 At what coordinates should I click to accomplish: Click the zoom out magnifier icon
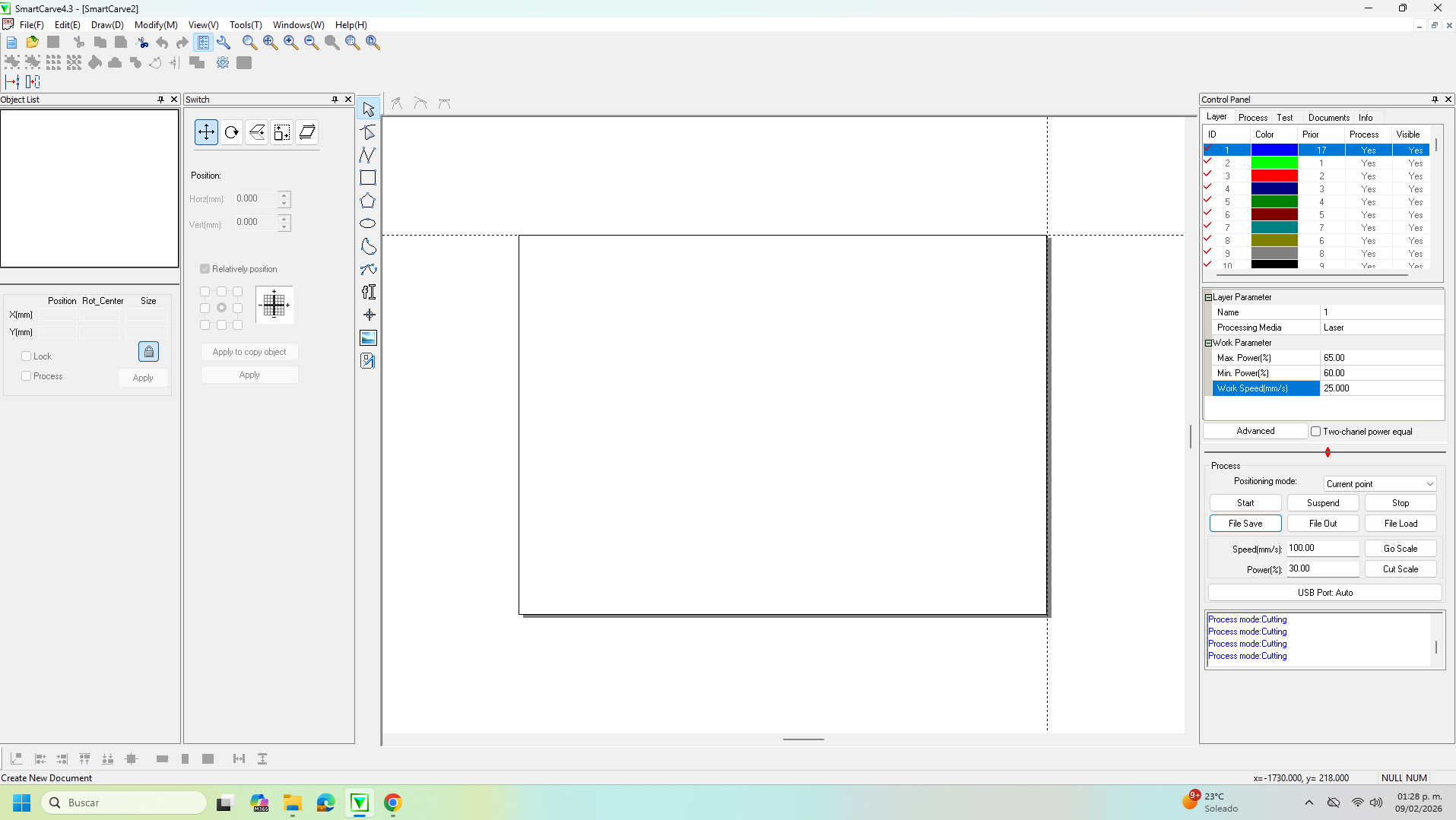point(311,43)
